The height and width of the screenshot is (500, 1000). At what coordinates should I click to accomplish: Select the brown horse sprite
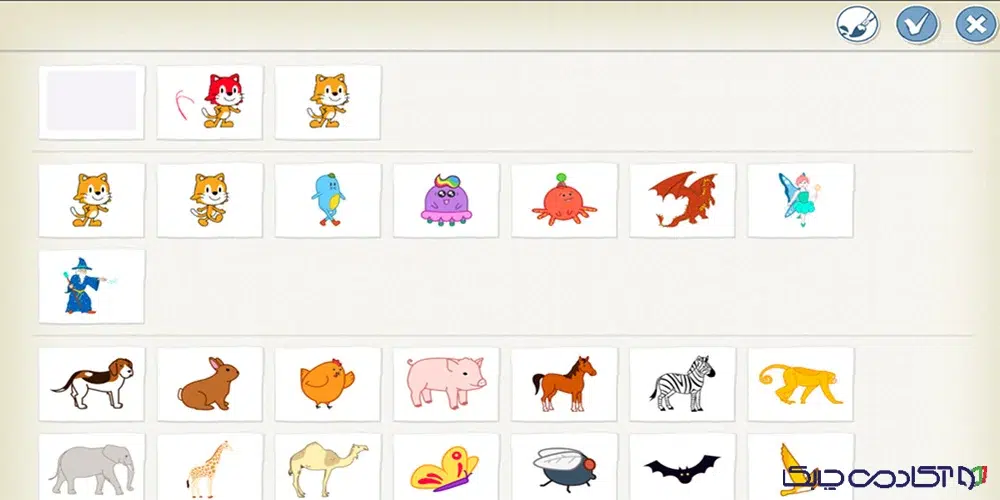click(x=564, y=384)
